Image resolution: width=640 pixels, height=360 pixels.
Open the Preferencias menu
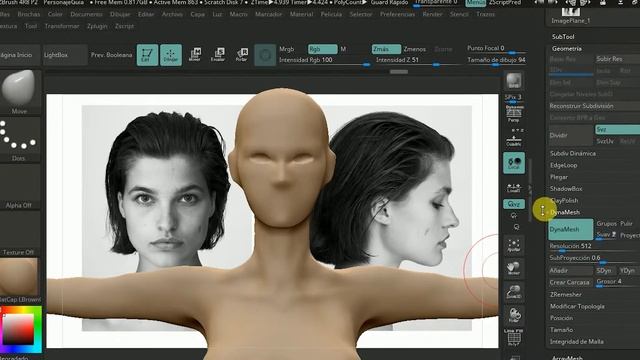(397, 14)
